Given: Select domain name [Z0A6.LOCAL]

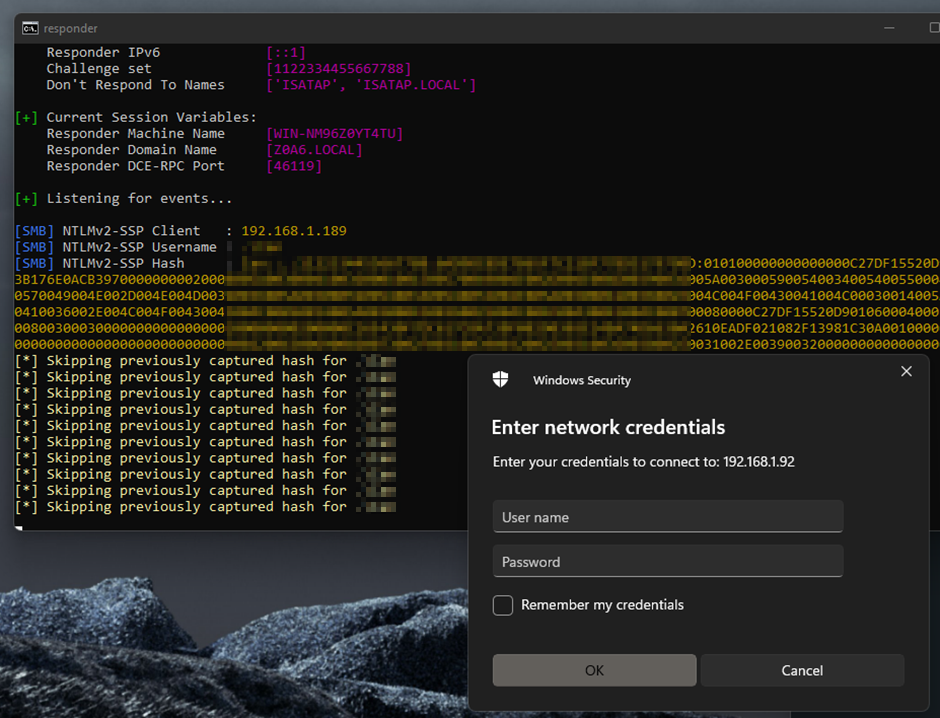Looking at the screenshot, I should point(314,150).
